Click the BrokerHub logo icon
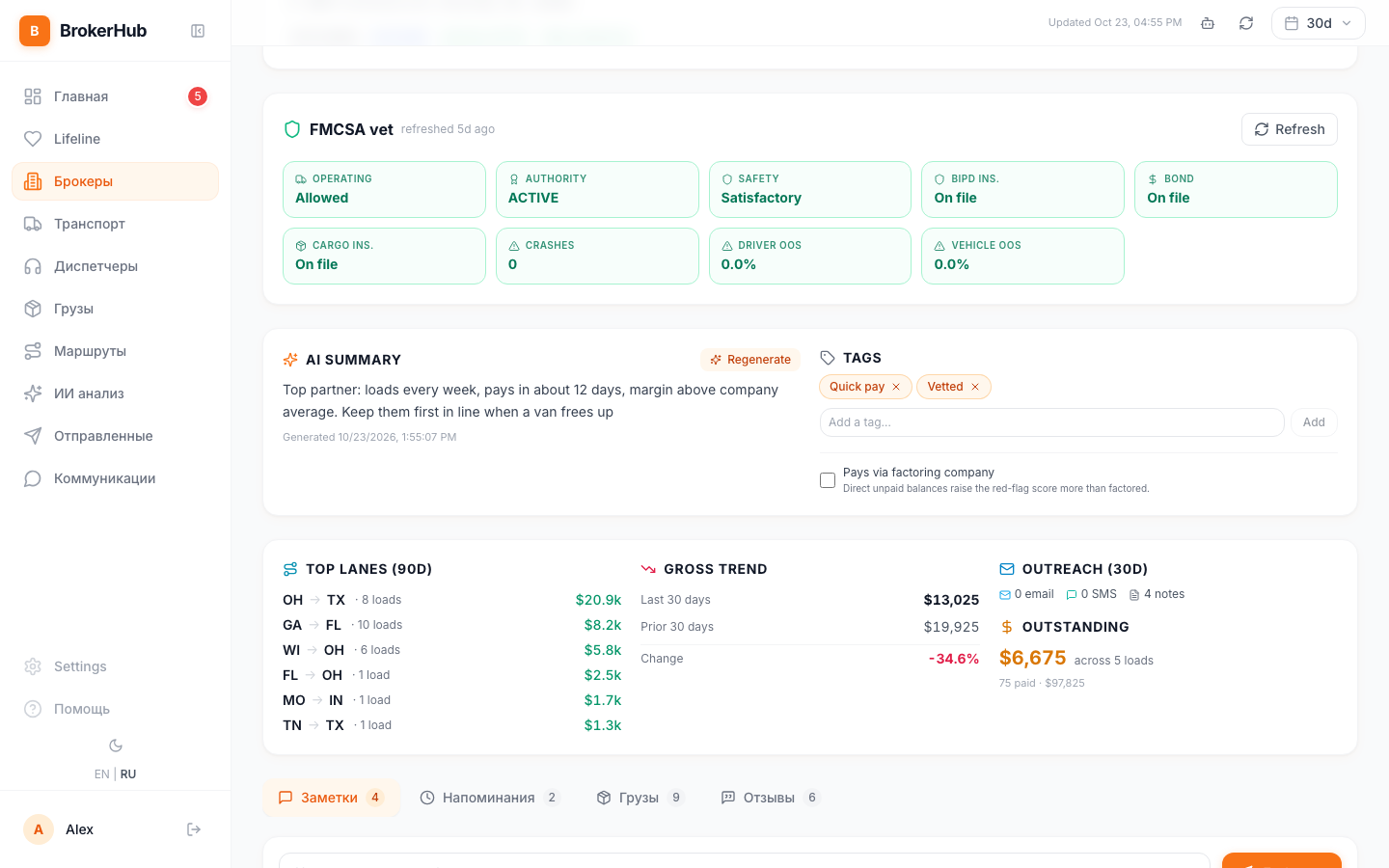 (35, 31)
